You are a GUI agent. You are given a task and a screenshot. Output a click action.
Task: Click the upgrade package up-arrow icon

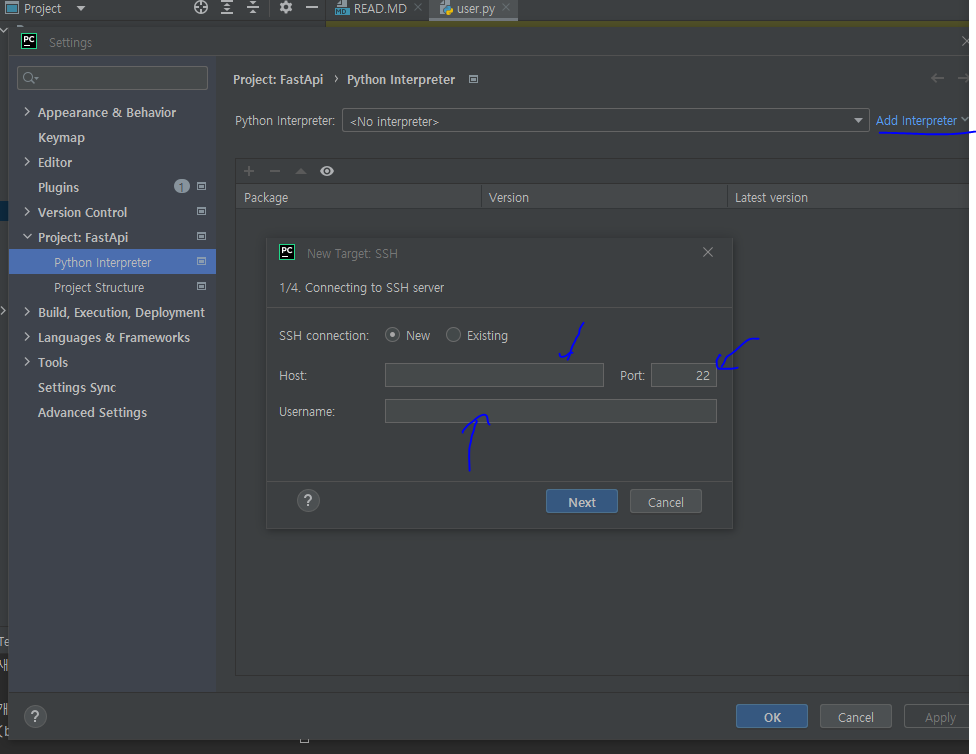click(301, 171)
